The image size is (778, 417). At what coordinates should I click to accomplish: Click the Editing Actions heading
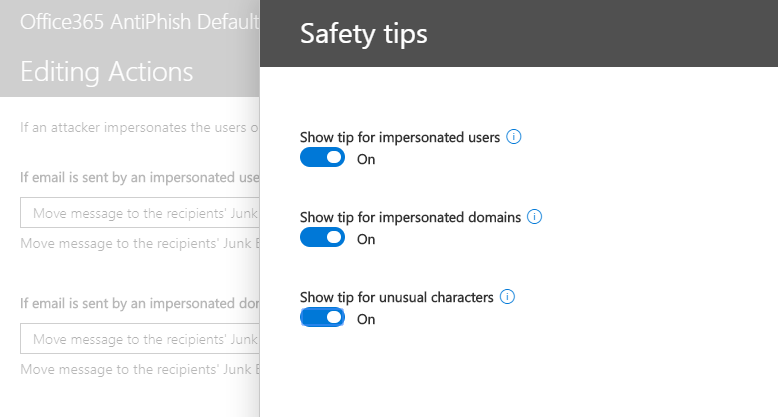[x=107, y=71]
